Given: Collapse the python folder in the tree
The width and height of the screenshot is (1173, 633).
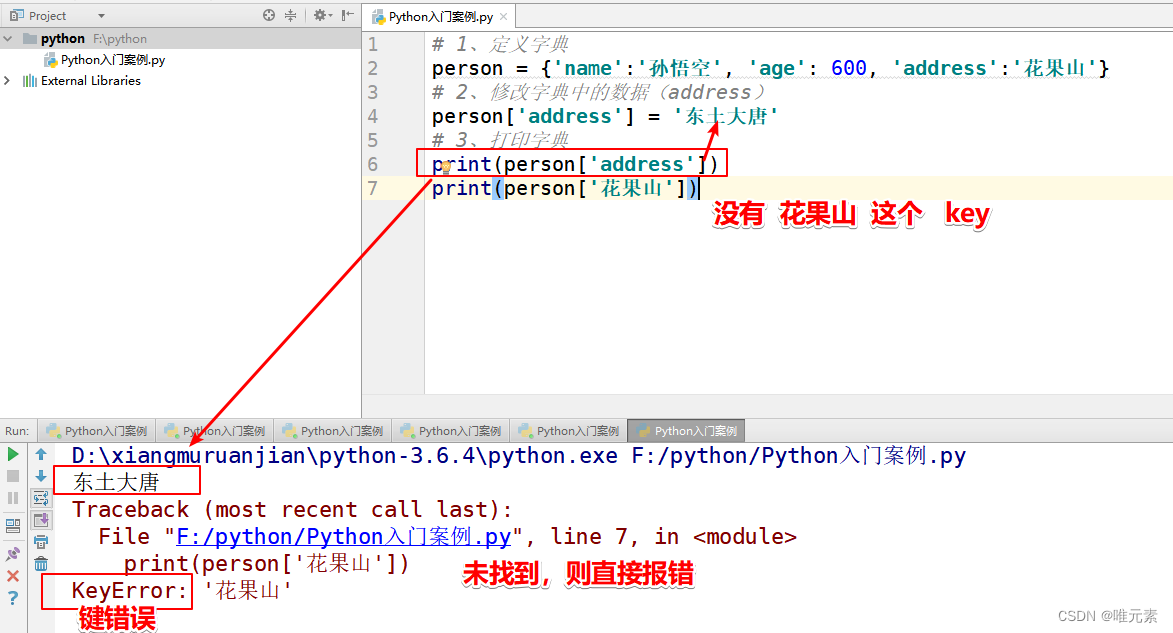Looking at the screenshot, I should click(7, 38).
